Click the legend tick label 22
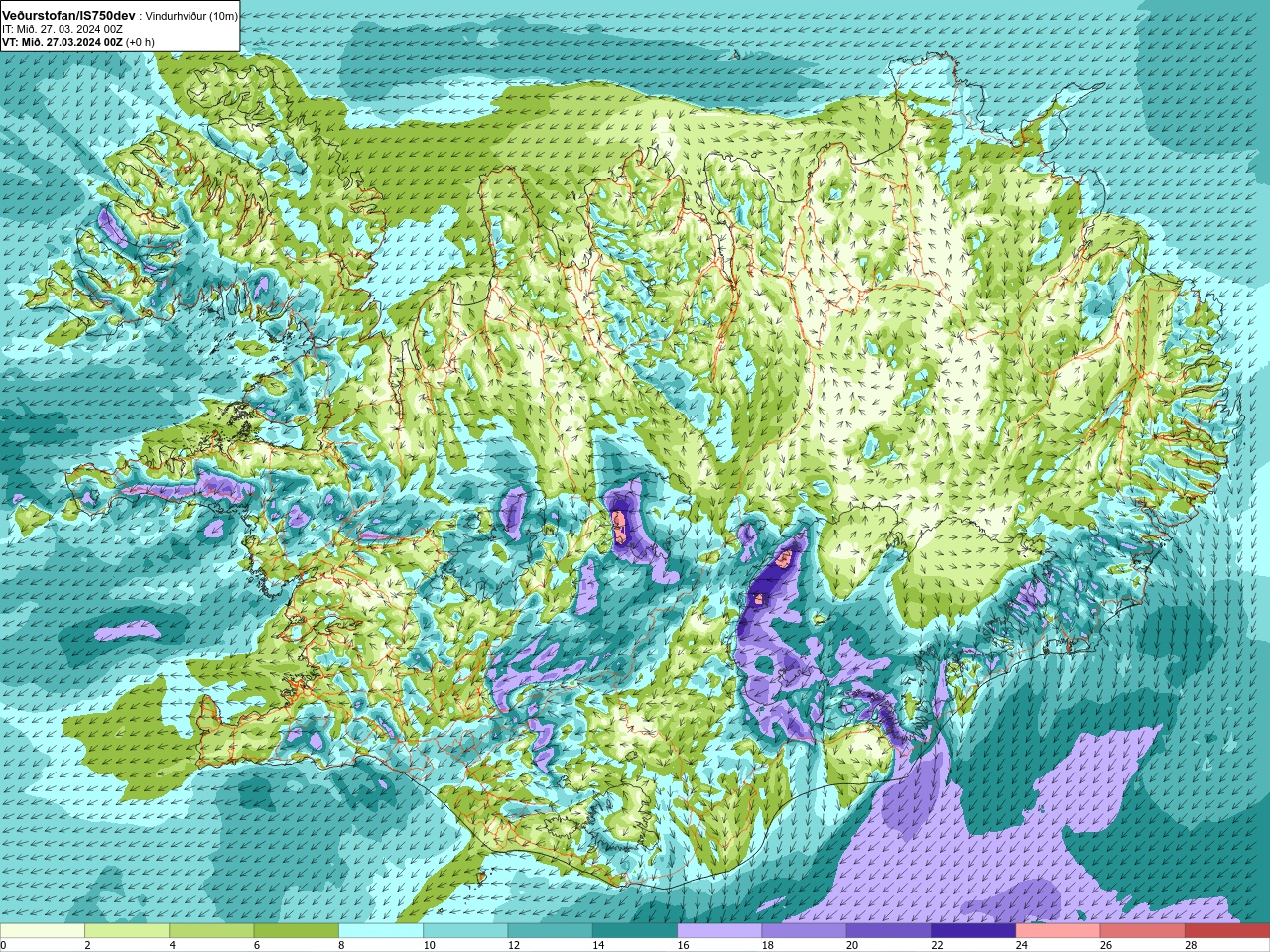 tap(938, 945)
